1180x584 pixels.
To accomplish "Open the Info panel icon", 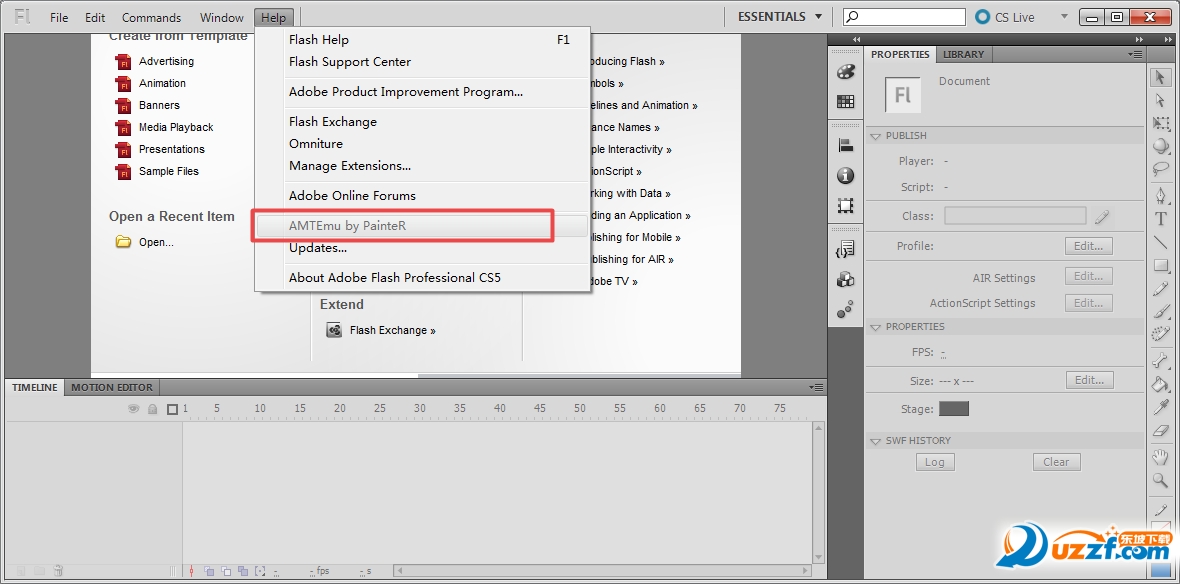I will (846, 175).
